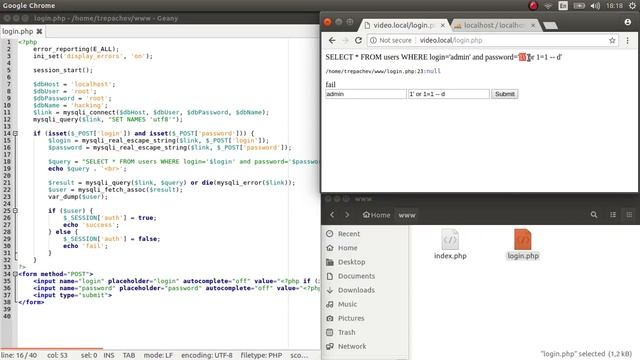640x360 pixels.
Task: Reload the video.local login page
Action: (x=358, y=40)
